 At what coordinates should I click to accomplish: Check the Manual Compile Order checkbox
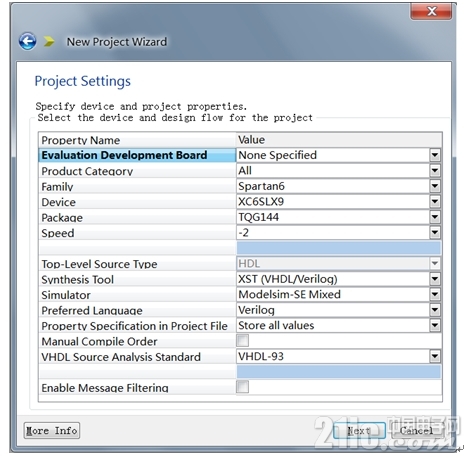pyautogui.click(x=242, y=341)
